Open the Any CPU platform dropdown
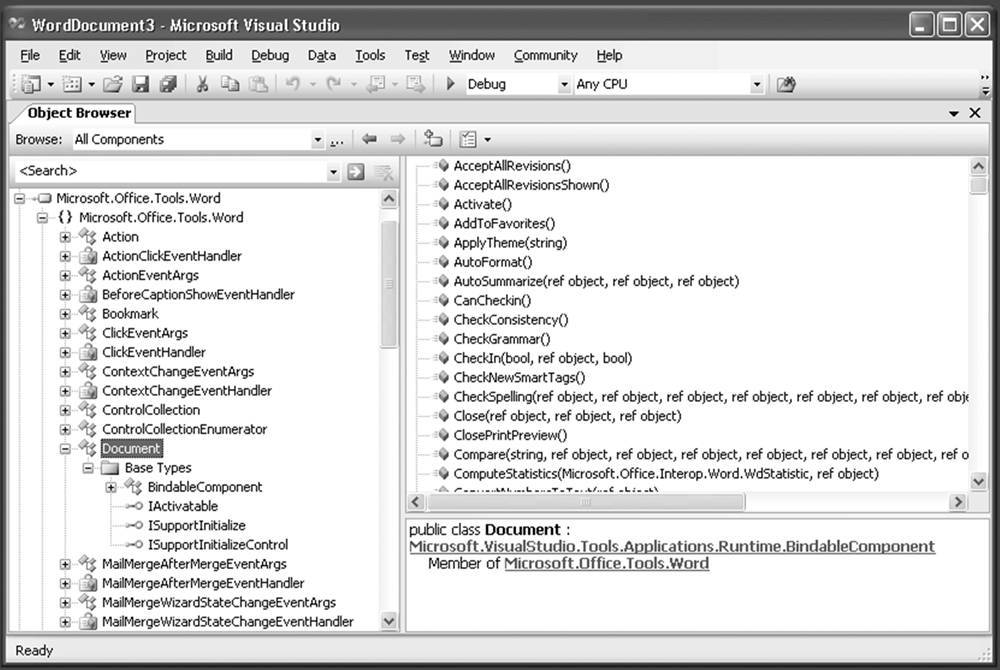1000x670 pixels. coord(756,84)
